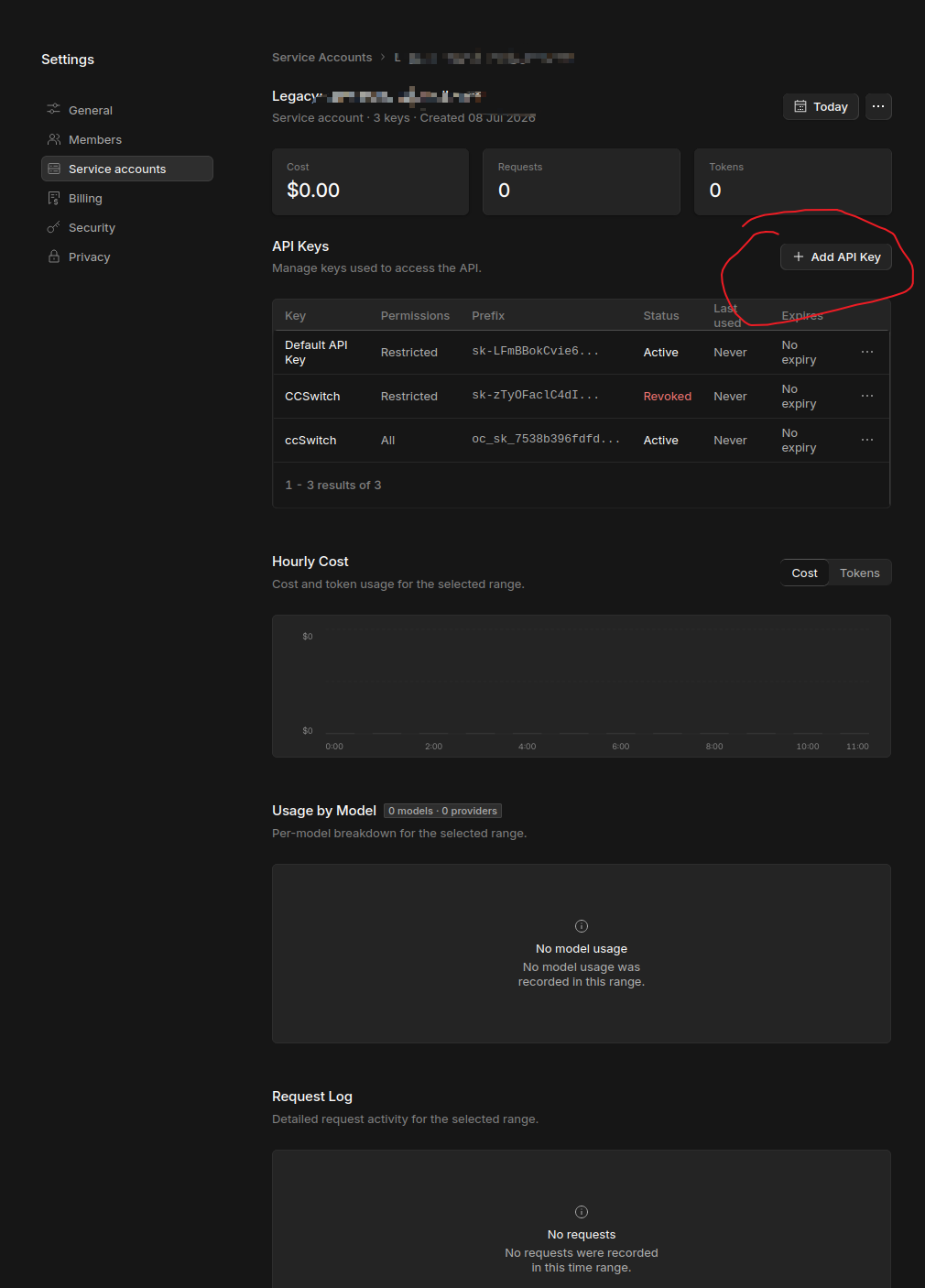Click the calendar icon on Today button
Screen dimensions: 925x1288
(x=800, y=106)
